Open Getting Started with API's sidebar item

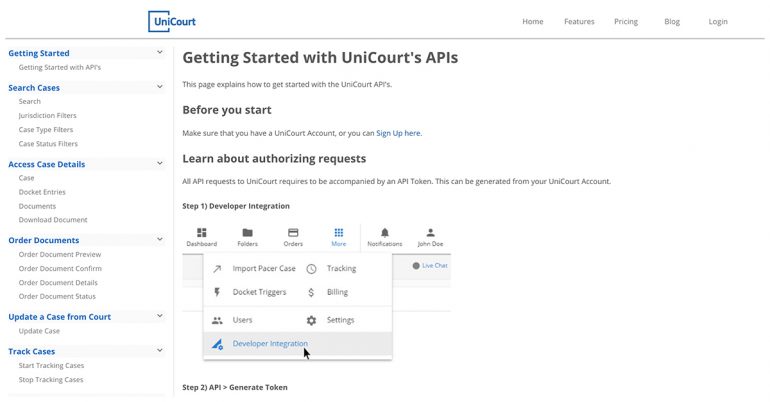coord(60,67)
